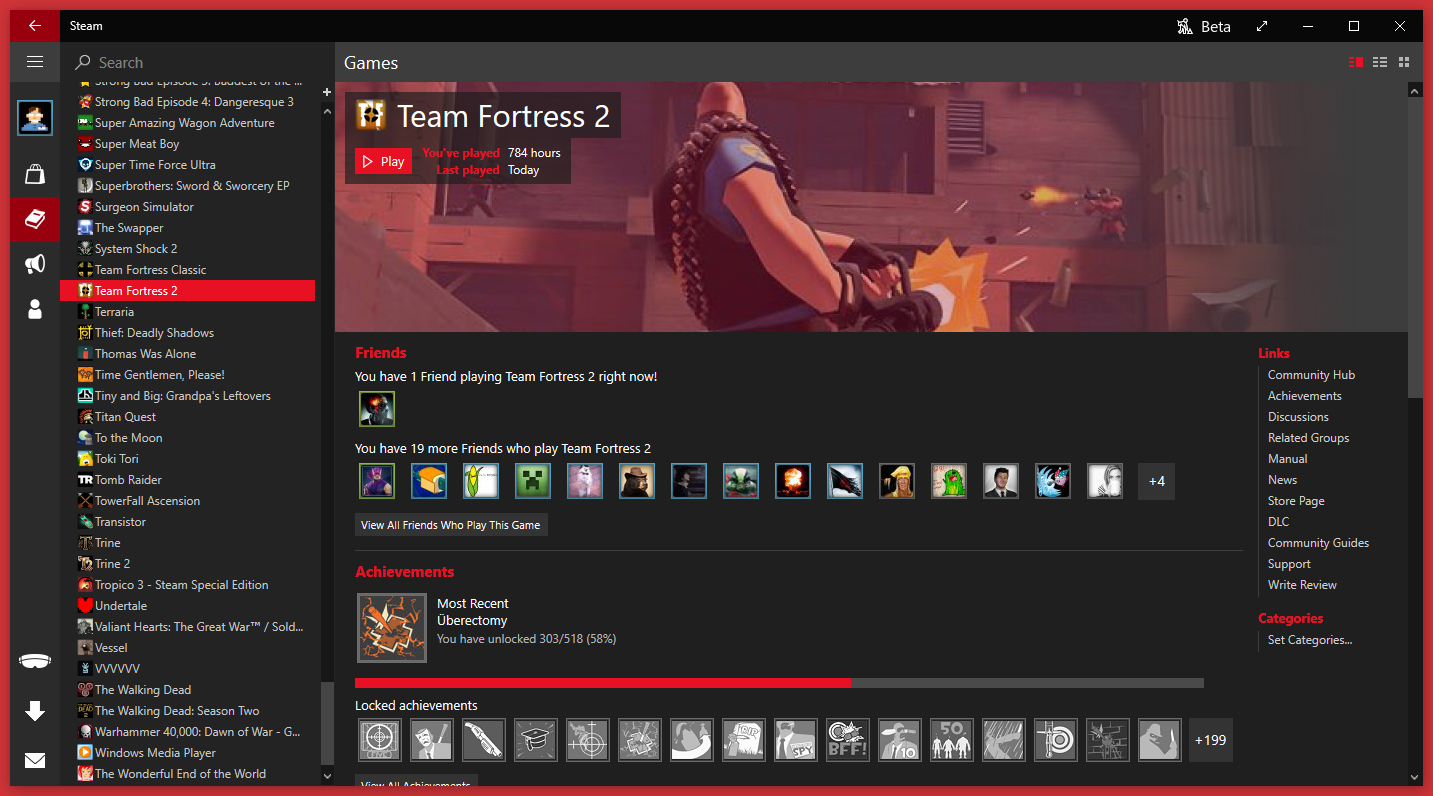Select Undertale in the game list
Image resolution: width=1433 pixels, height=796 pixels.
(120, 606)
